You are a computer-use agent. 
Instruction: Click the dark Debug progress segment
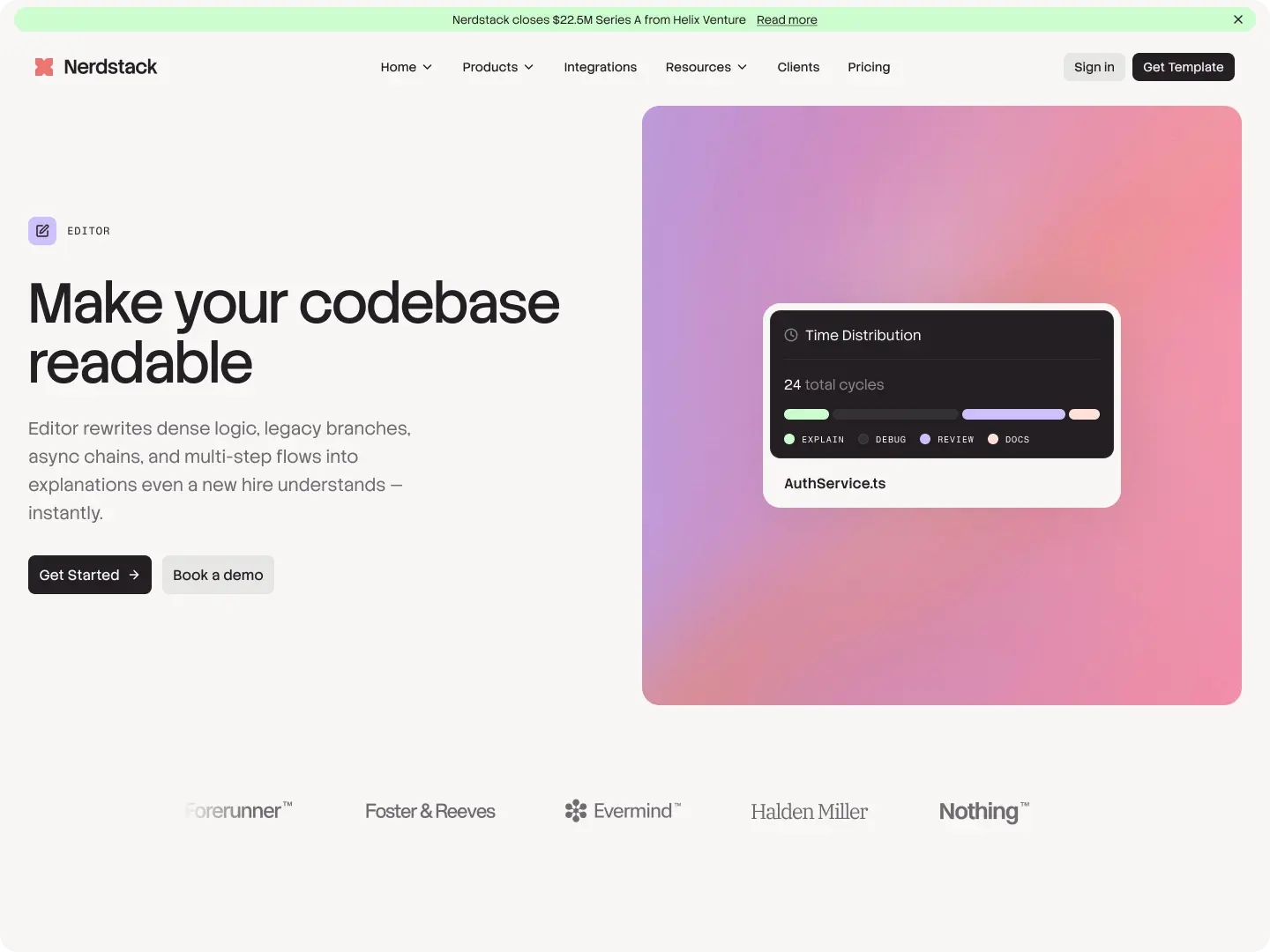pyautogui.click(x=895, y=414)
